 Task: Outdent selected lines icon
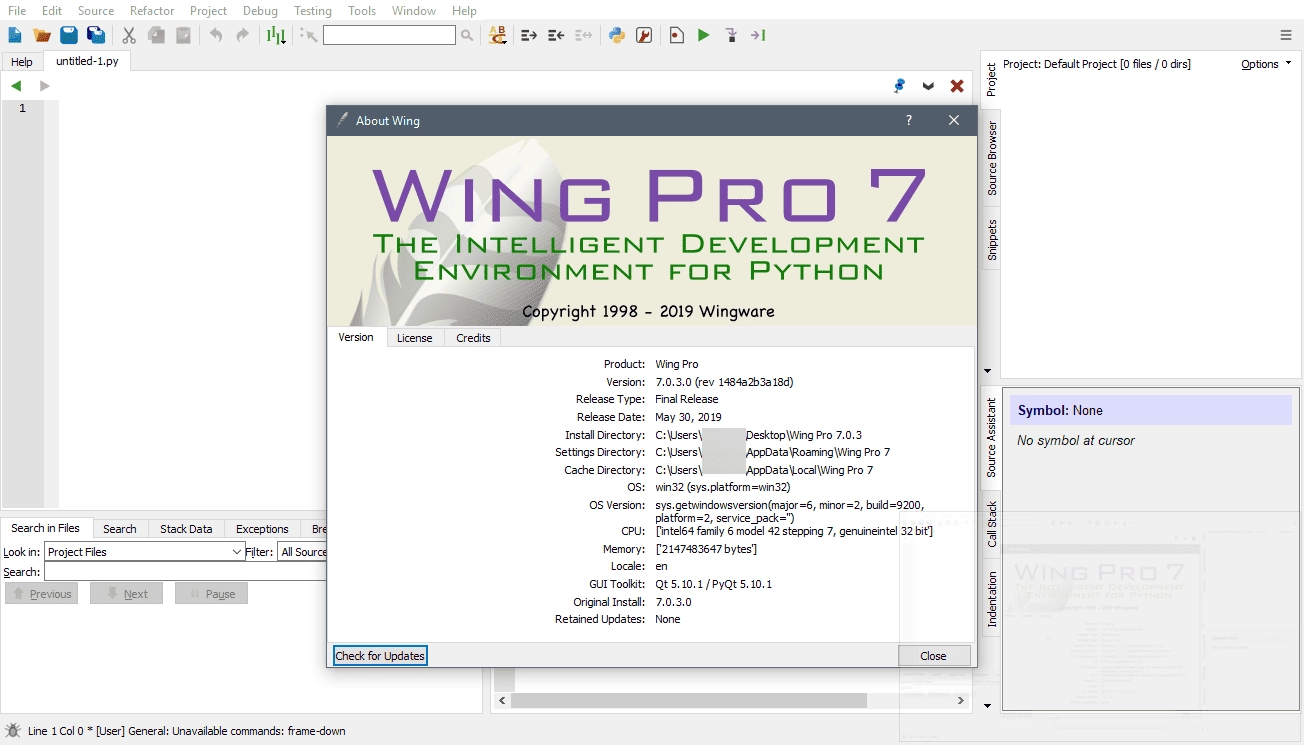[556, 35]
